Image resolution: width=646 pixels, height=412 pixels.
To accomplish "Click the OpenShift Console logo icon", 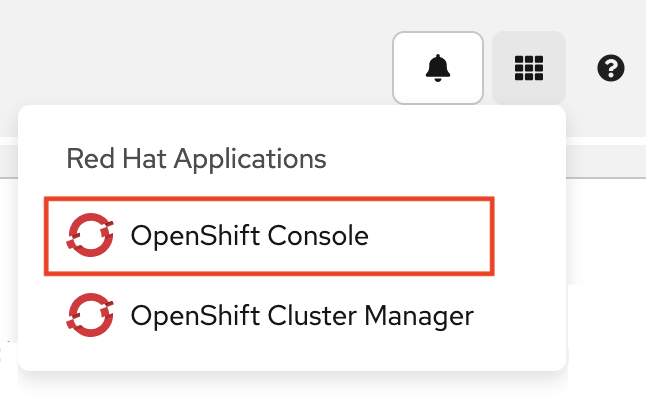I will coord(90,235).
